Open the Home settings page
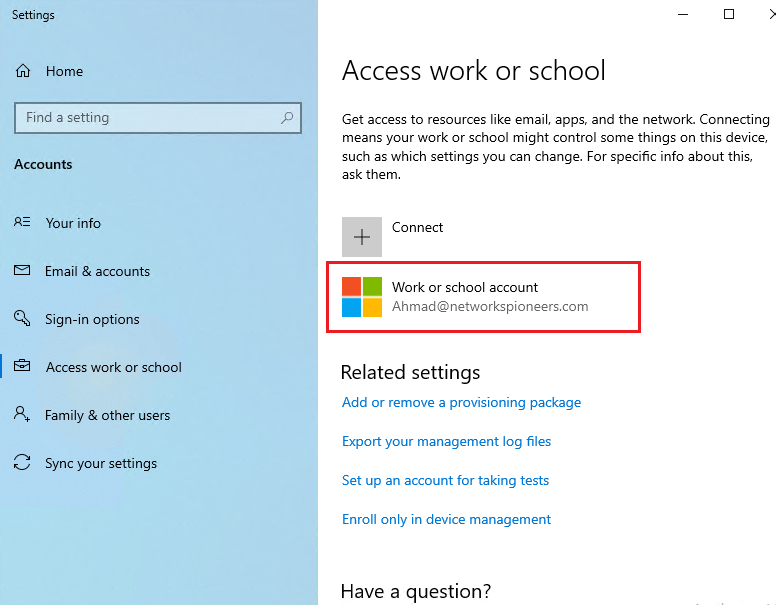This screenshot has height=605, width=776. (64, 71)
